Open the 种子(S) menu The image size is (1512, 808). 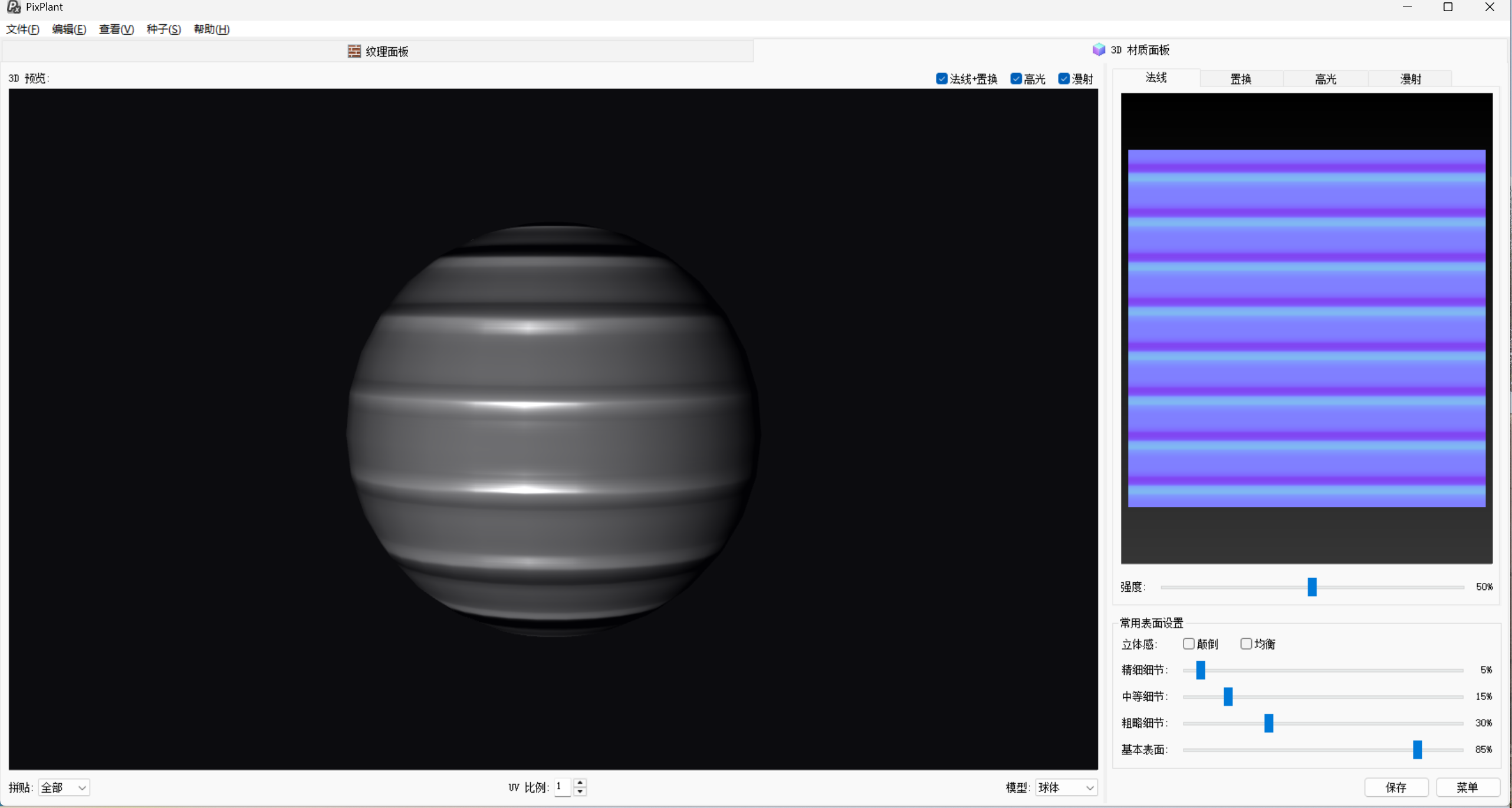click(x=163, y=29)
